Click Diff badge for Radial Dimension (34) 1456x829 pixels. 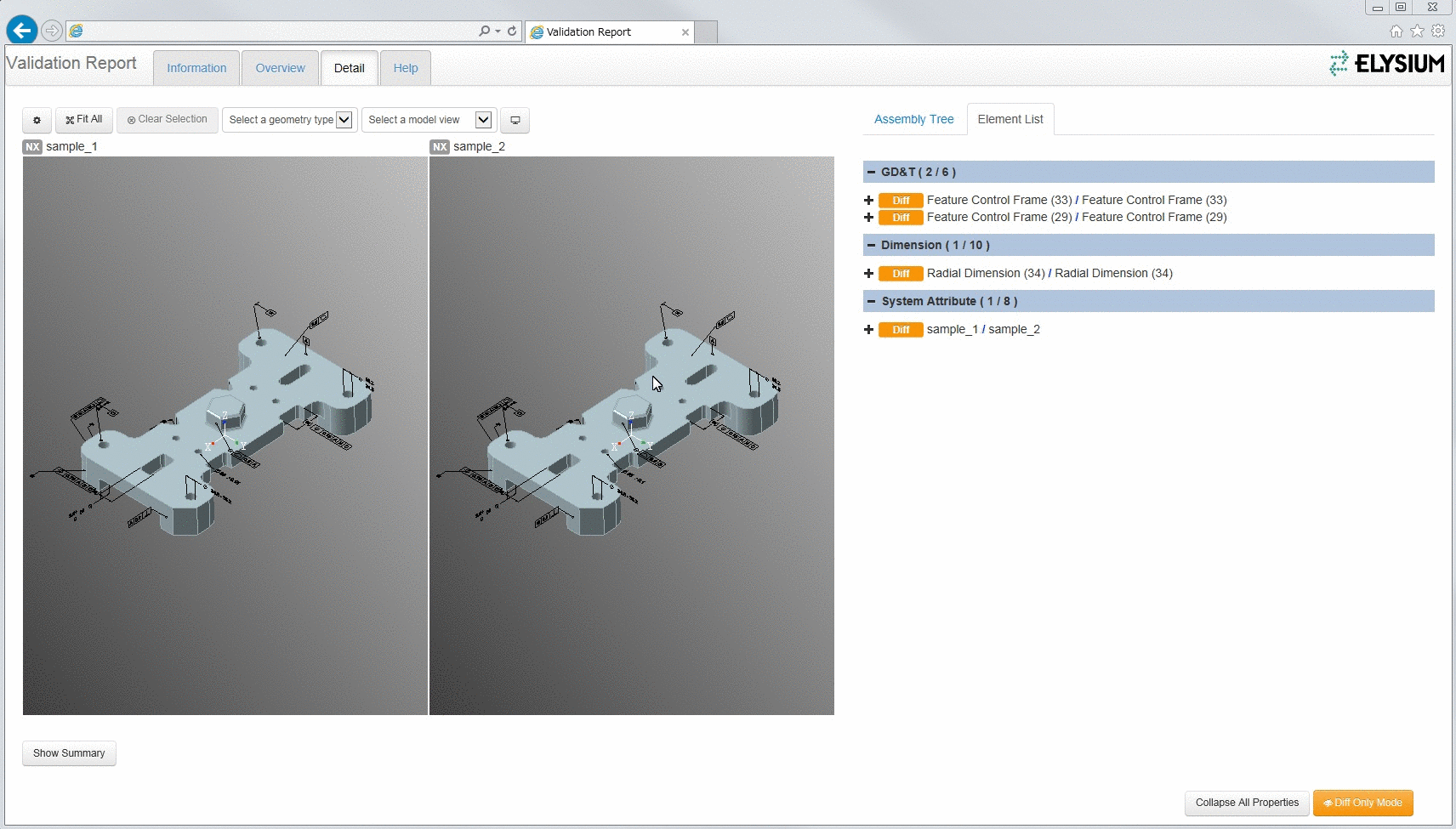click(901, 274)
